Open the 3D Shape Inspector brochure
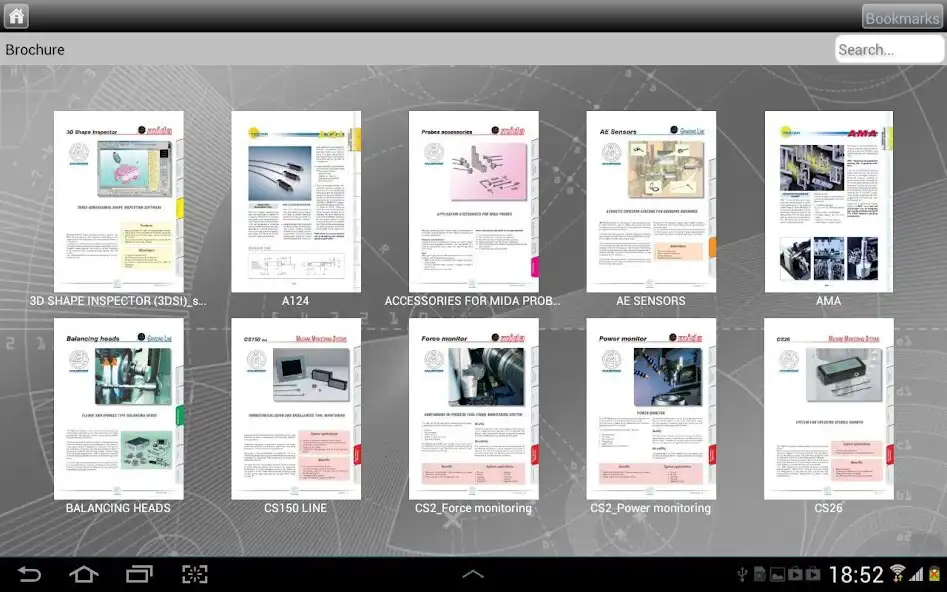947x592 pixels. (119, 197)
